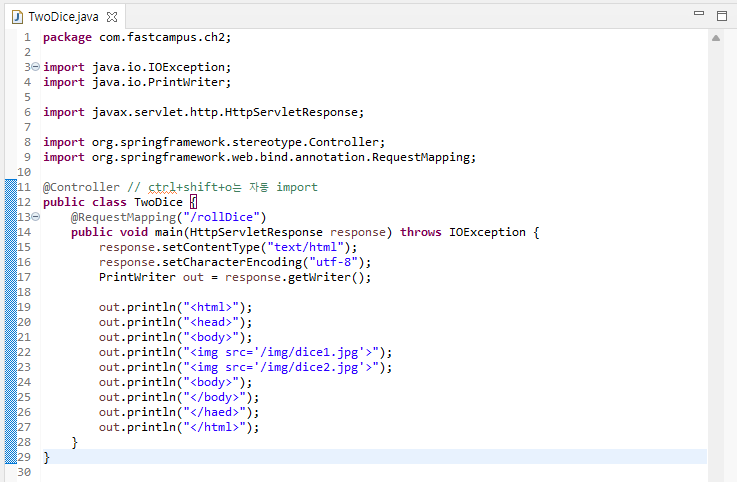Image resolution: width=737 pixels, height=482 pixels.
Task: Click class name 'TwoDice' on line 12
Action: (x=158, y=202)
